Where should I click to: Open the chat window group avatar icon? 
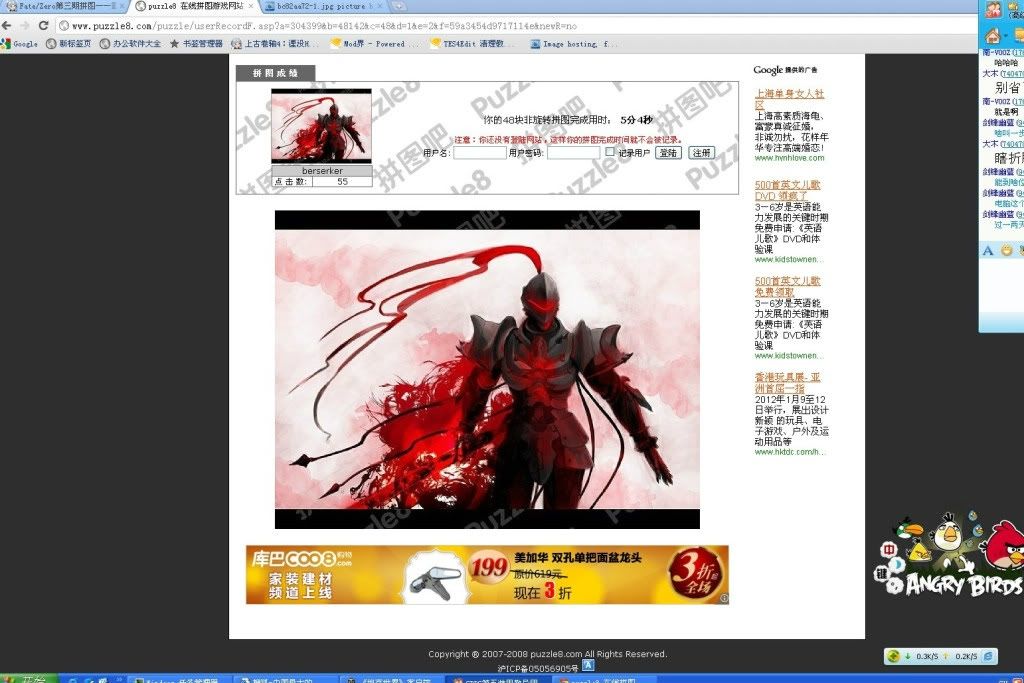[x=993, y=9]
